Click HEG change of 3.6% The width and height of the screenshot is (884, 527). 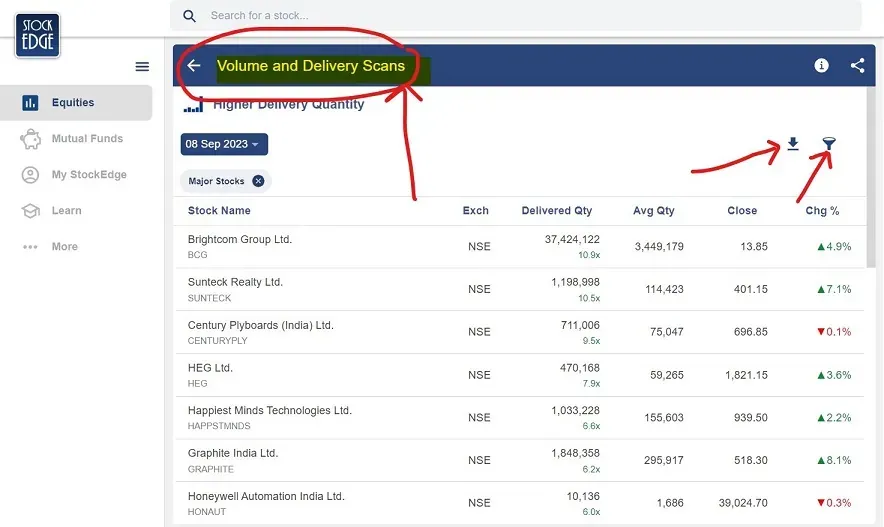coord(834,375)
